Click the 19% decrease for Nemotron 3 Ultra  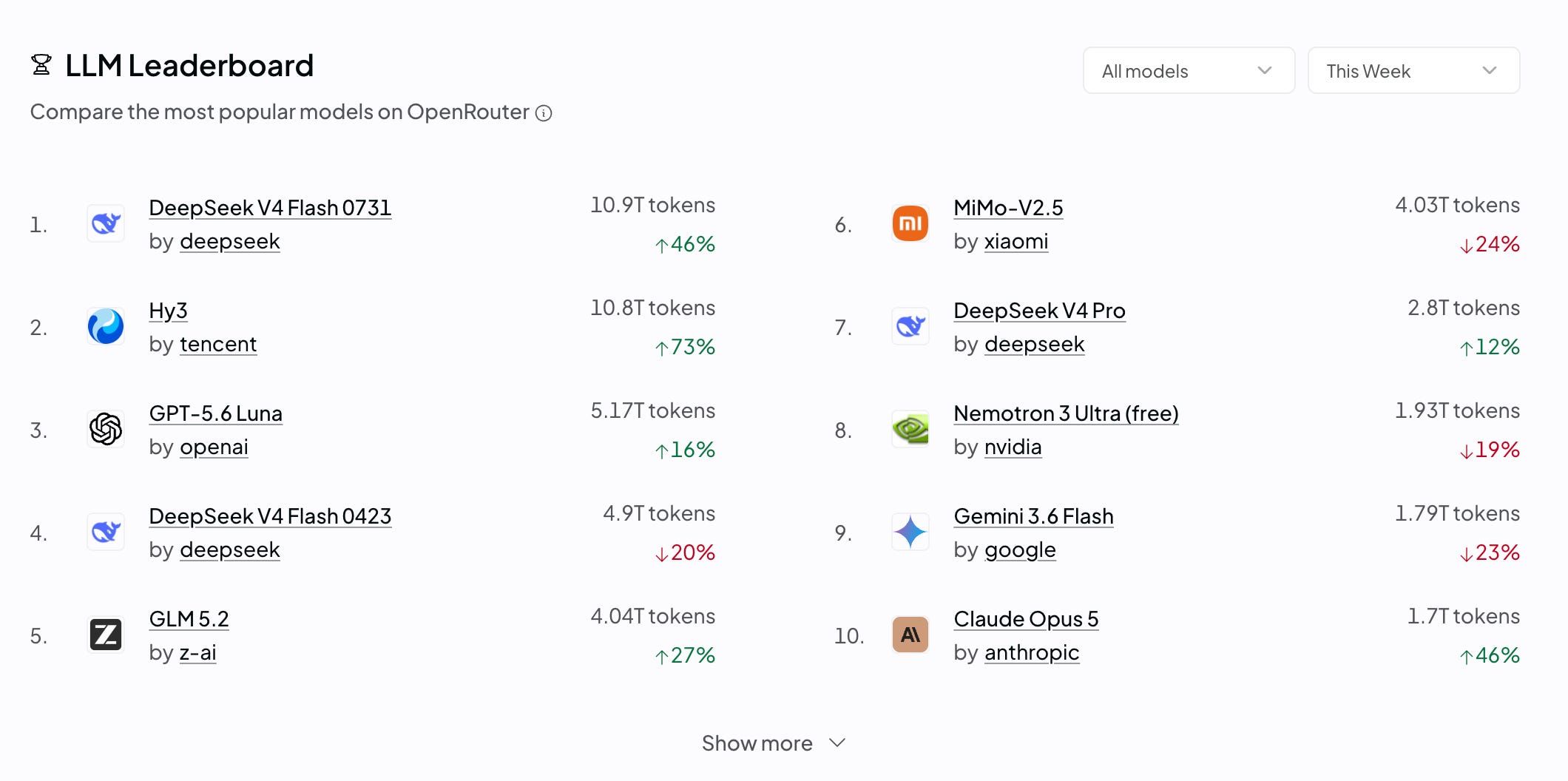(x=1490, y=450)
